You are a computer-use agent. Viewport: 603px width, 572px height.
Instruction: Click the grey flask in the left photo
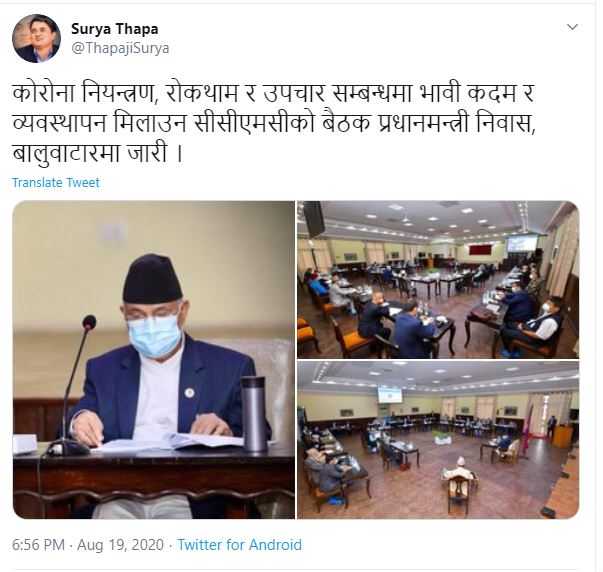254,414
